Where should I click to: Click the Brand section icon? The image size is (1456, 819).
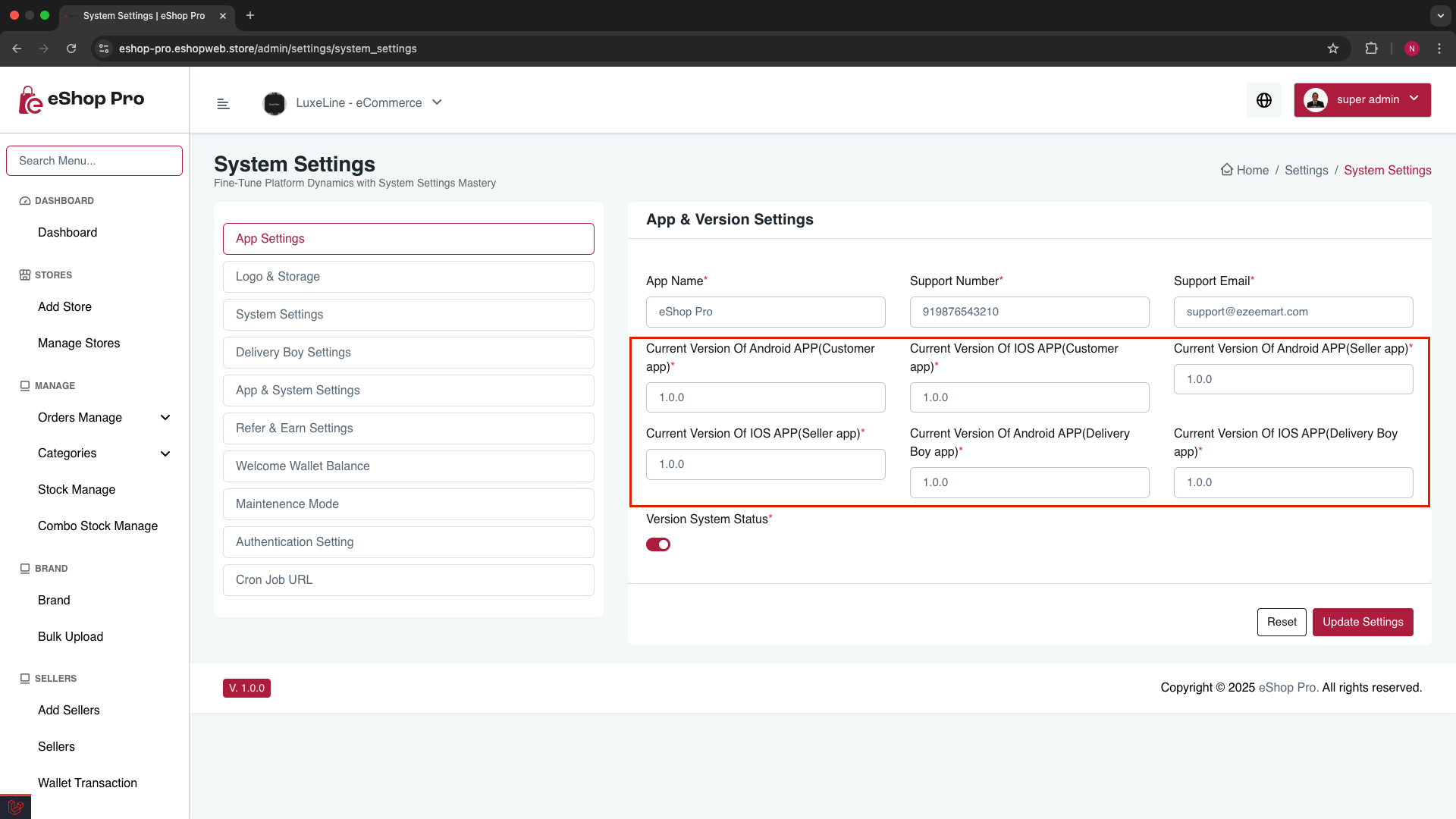pos(25,567)
